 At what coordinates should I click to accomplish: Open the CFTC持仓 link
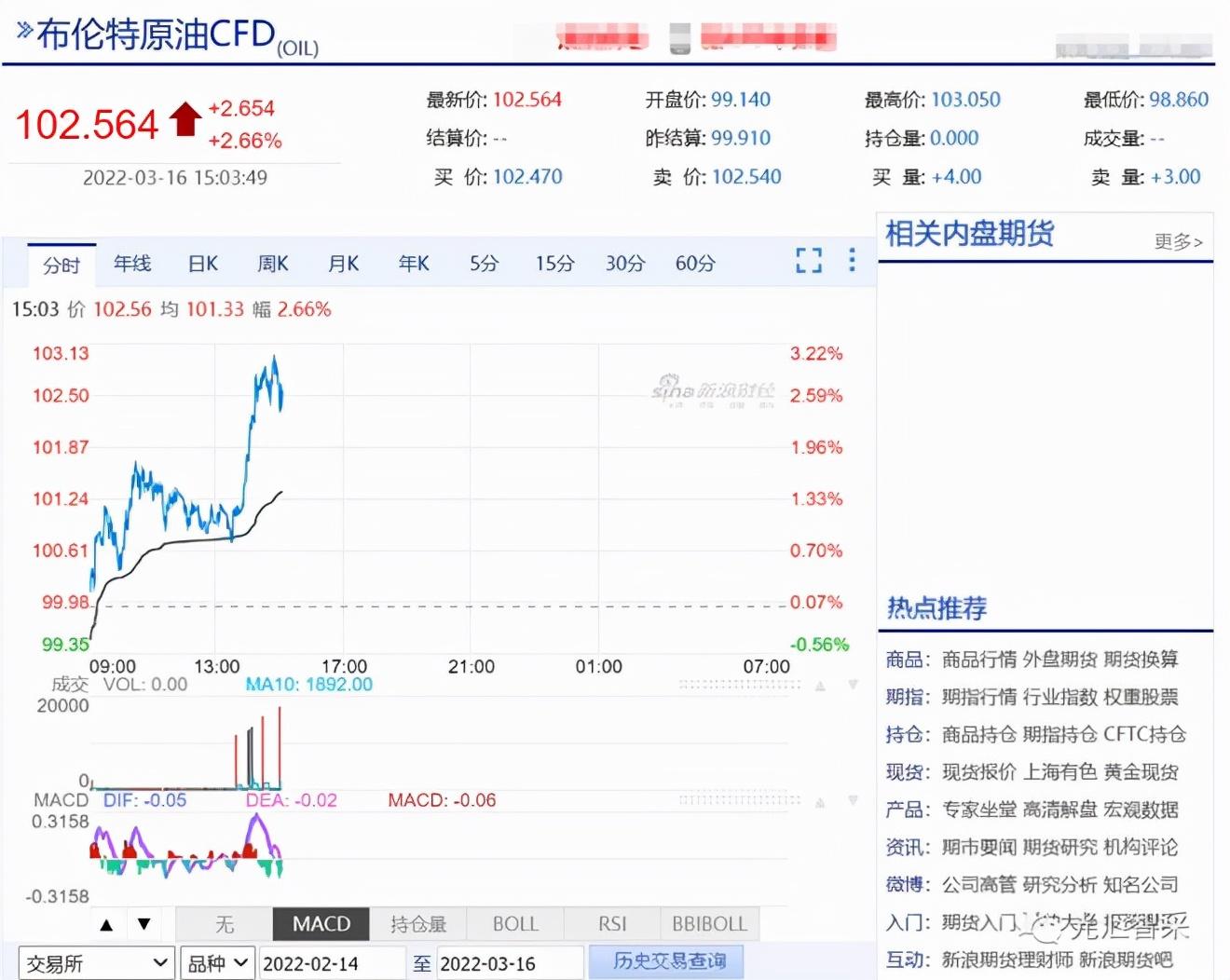click(x=1145, y=734)
